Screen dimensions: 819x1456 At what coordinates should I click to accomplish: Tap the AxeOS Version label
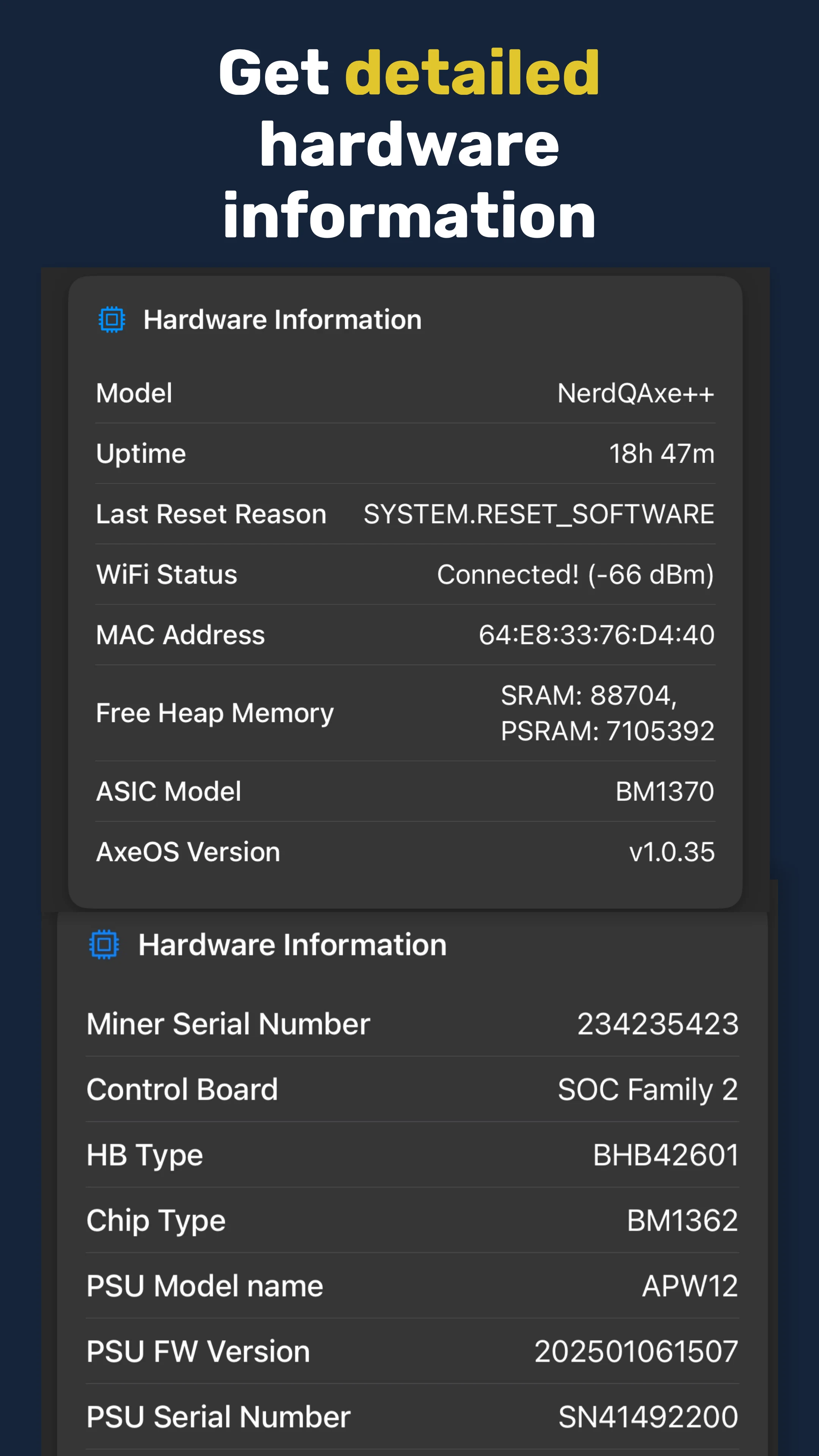188,852
